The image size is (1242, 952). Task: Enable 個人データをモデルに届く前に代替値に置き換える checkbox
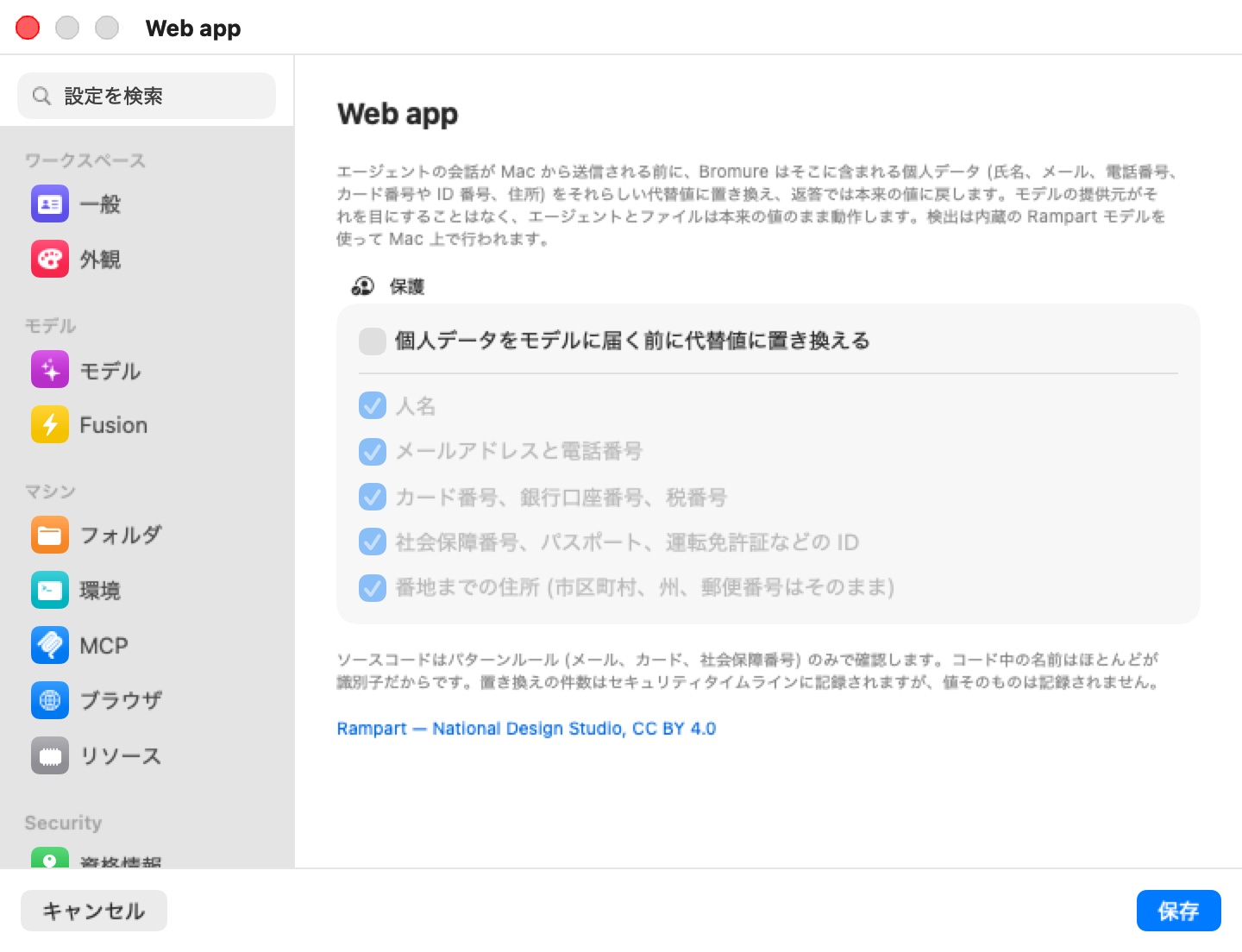(373, 341)
